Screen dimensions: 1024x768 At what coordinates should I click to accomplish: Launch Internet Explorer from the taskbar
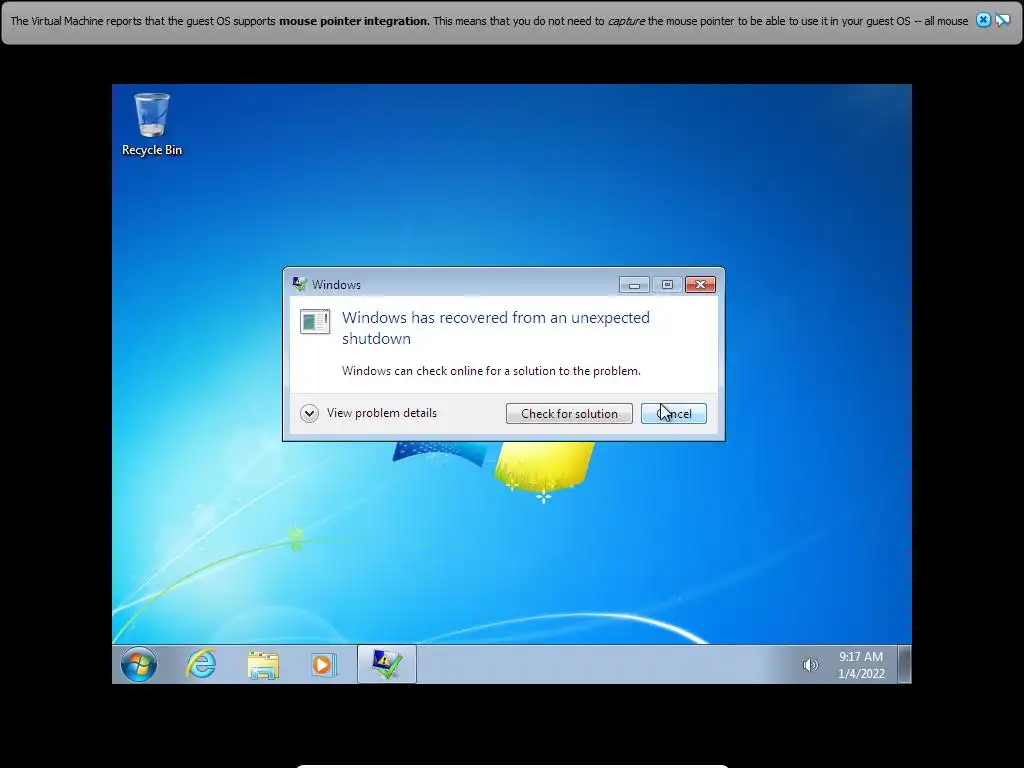pyautogui.click(x=201, y=664)
